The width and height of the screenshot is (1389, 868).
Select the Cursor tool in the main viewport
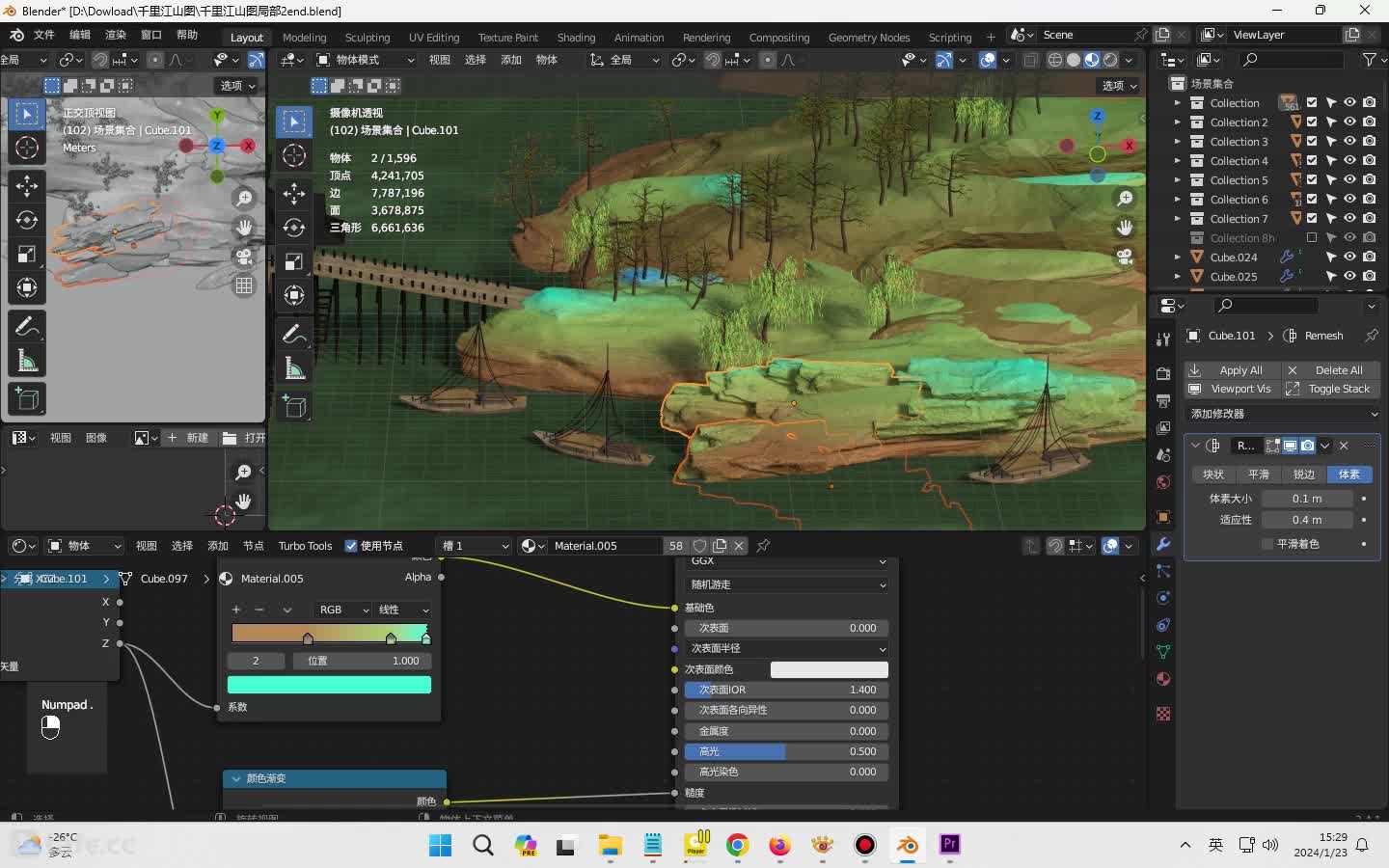(x=294, y=155)
